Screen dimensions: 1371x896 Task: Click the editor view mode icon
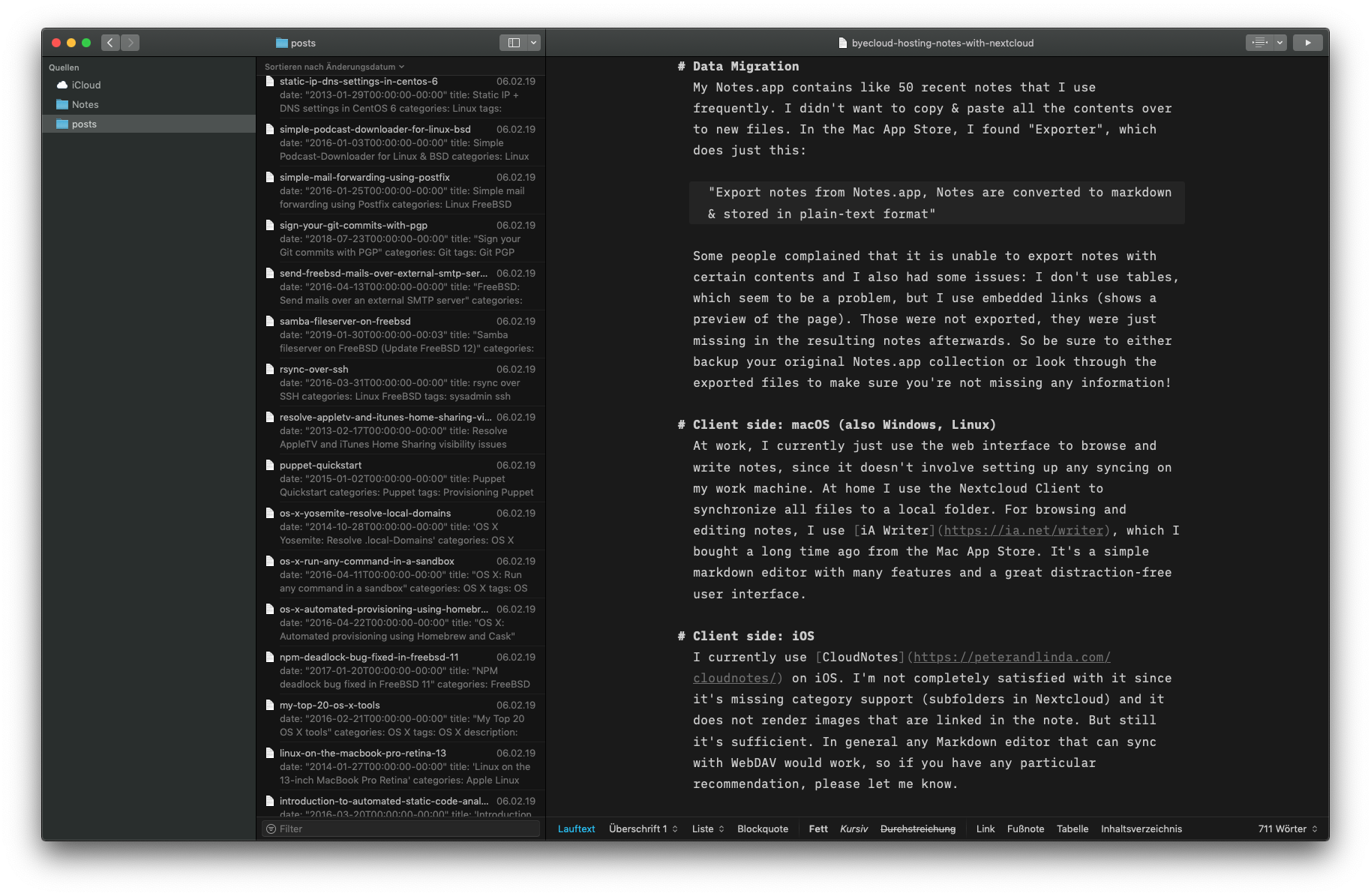[1259, 43]
